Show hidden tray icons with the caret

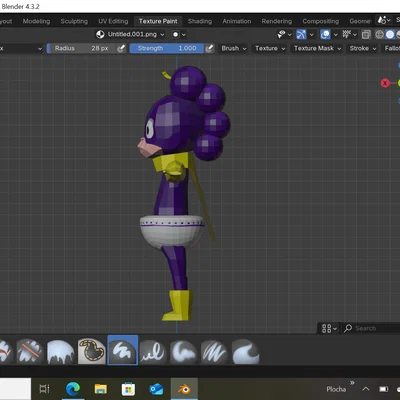click(x=366, y=389)
